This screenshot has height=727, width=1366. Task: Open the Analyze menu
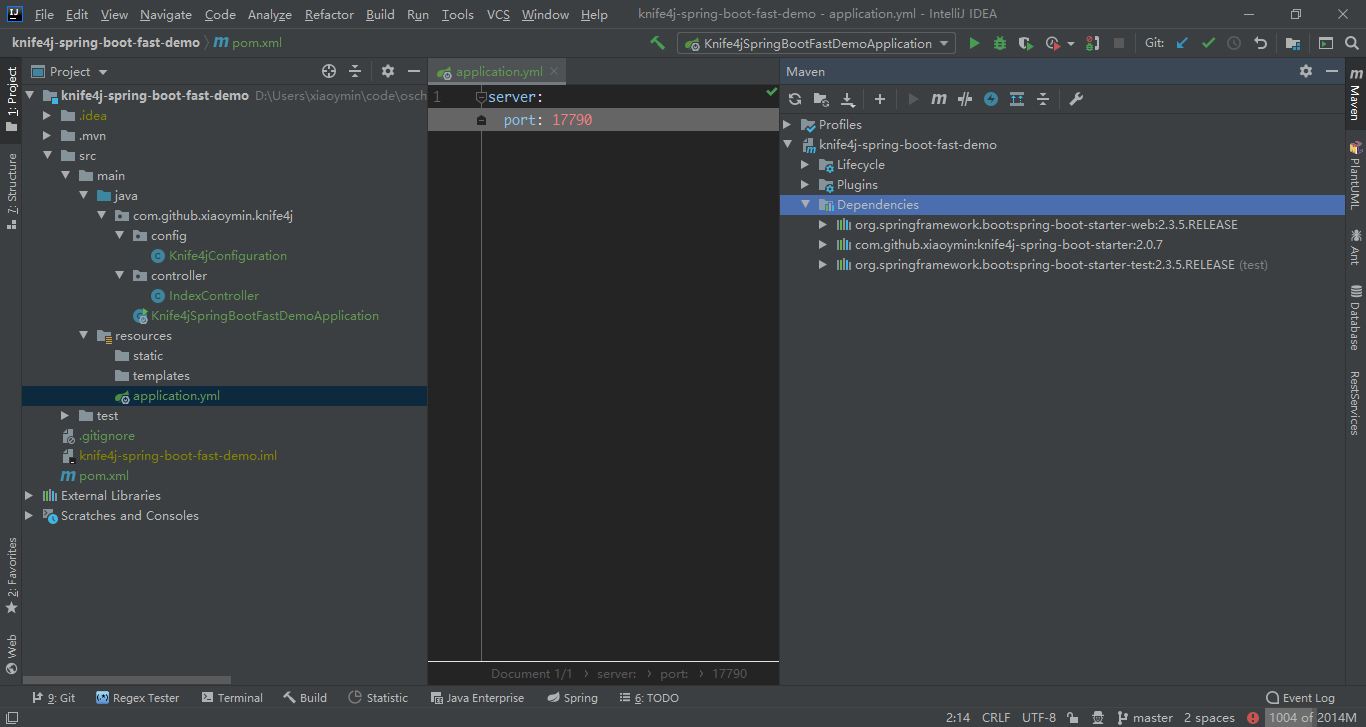(269, 15)
